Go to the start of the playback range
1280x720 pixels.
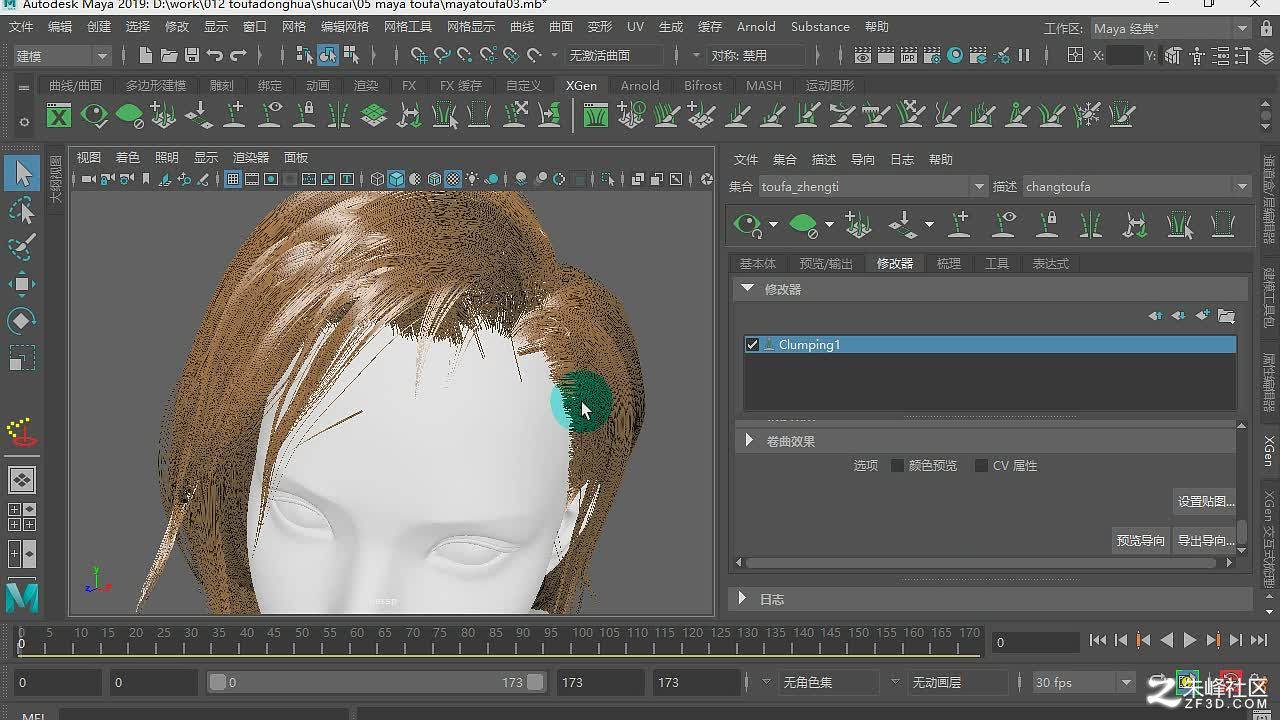click(1097, 640)
